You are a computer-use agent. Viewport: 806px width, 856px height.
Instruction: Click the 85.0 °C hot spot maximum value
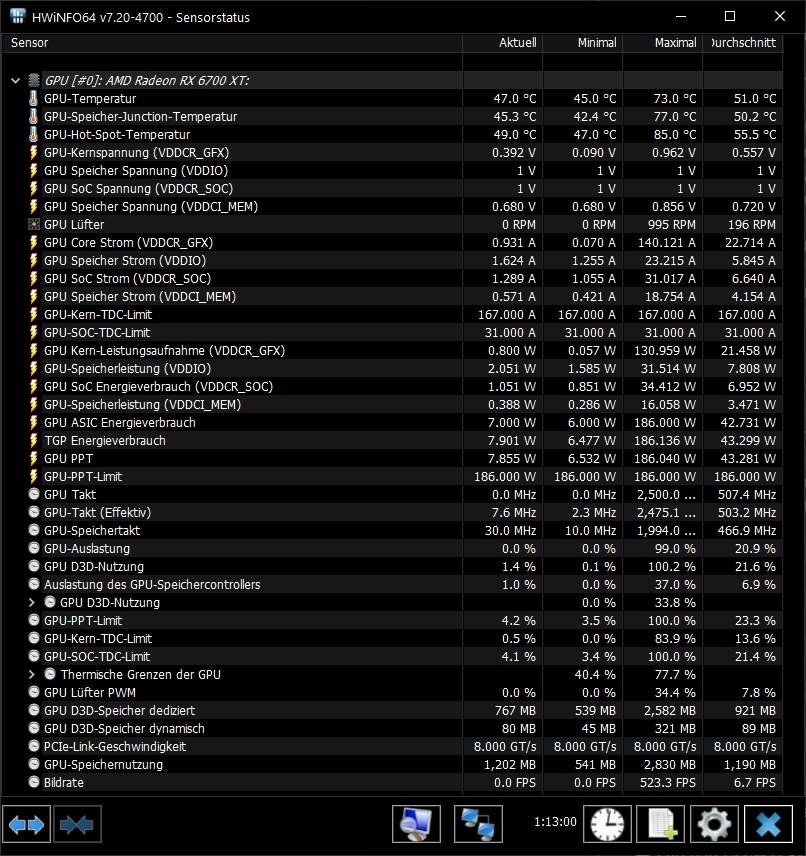click(x=675, y=135)
